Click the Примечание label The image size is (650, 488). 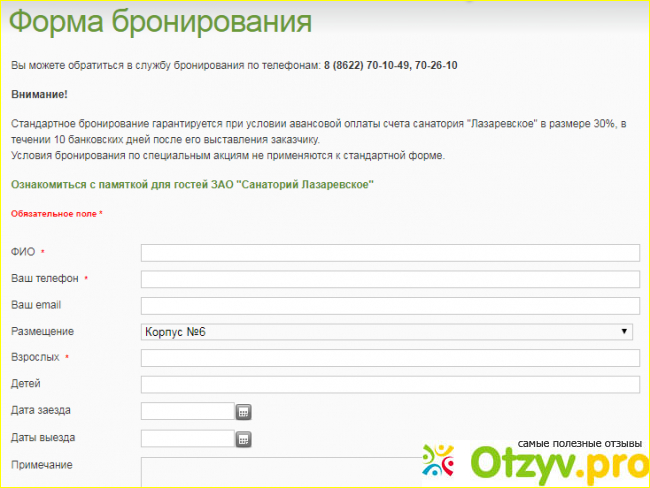pyautogui.click(x=41, y=465)
